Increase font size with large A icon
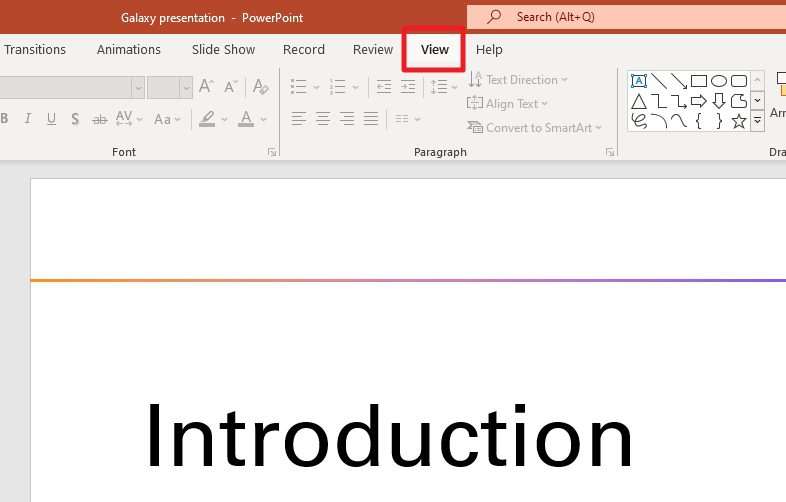Screen dimensions: 786x502 pyautogui.click(x=206, y=86)
